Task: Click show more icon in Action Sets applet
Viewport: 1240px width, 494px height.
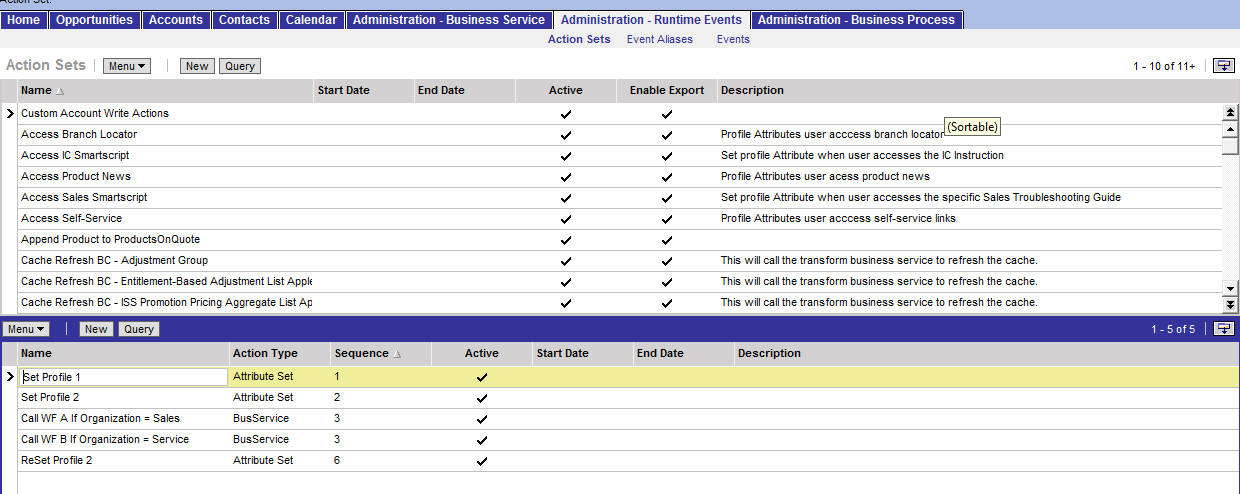Action: 1223,66
